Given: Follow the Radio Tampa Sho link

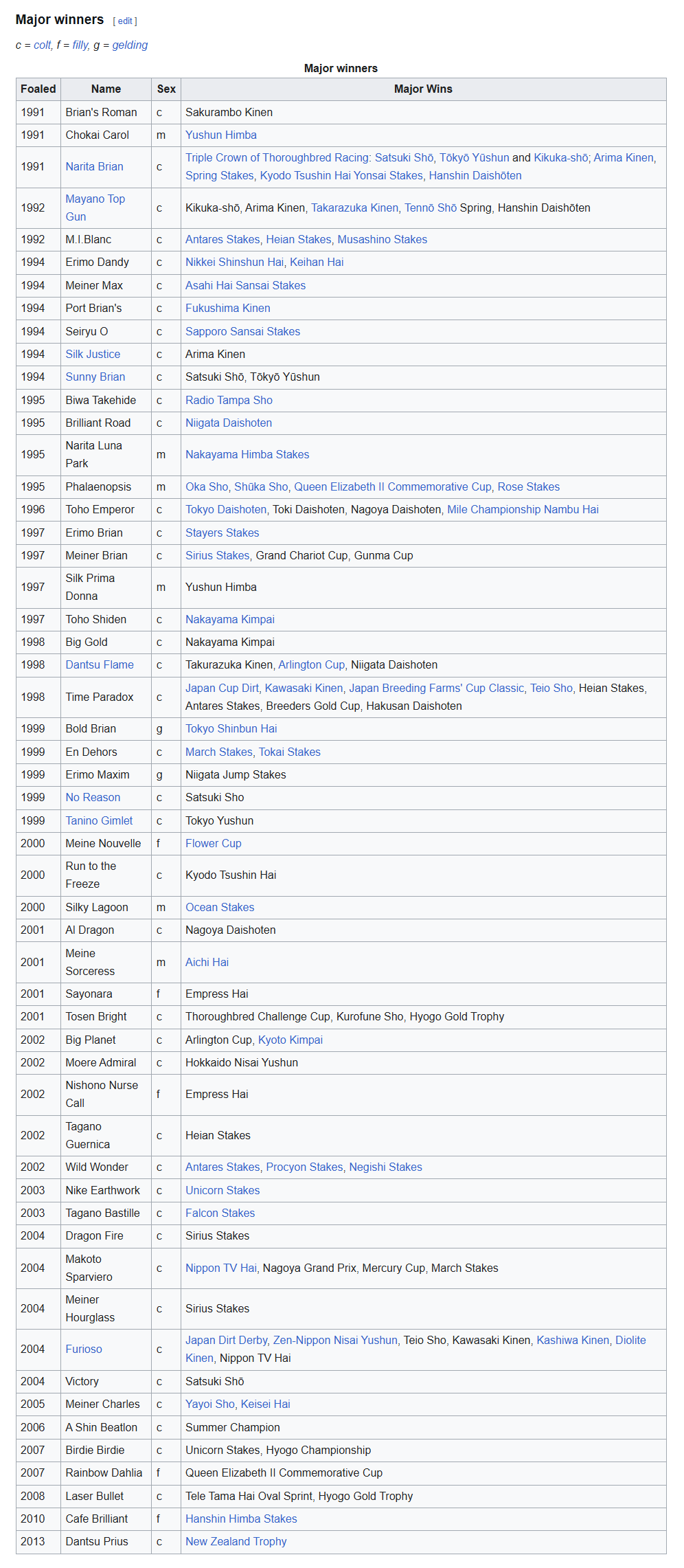Looking at the screenshot, I should tap(229, 401).
